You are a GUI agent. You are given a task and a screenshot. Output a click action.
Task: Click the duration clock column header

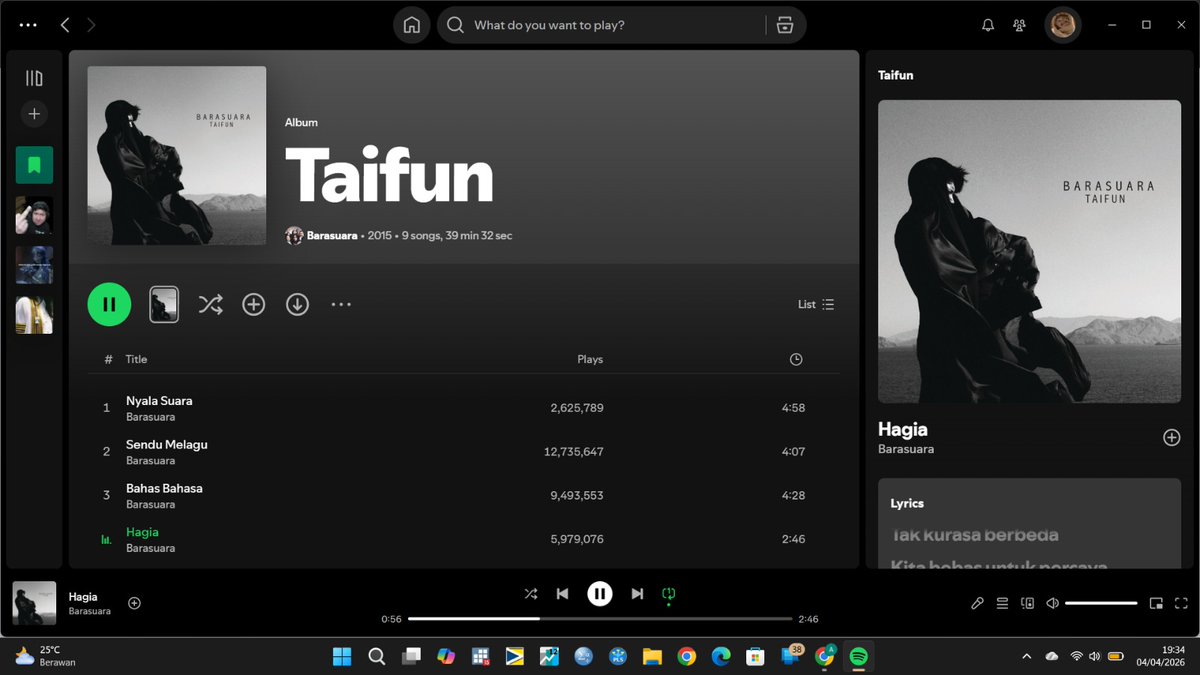(796, 359)
